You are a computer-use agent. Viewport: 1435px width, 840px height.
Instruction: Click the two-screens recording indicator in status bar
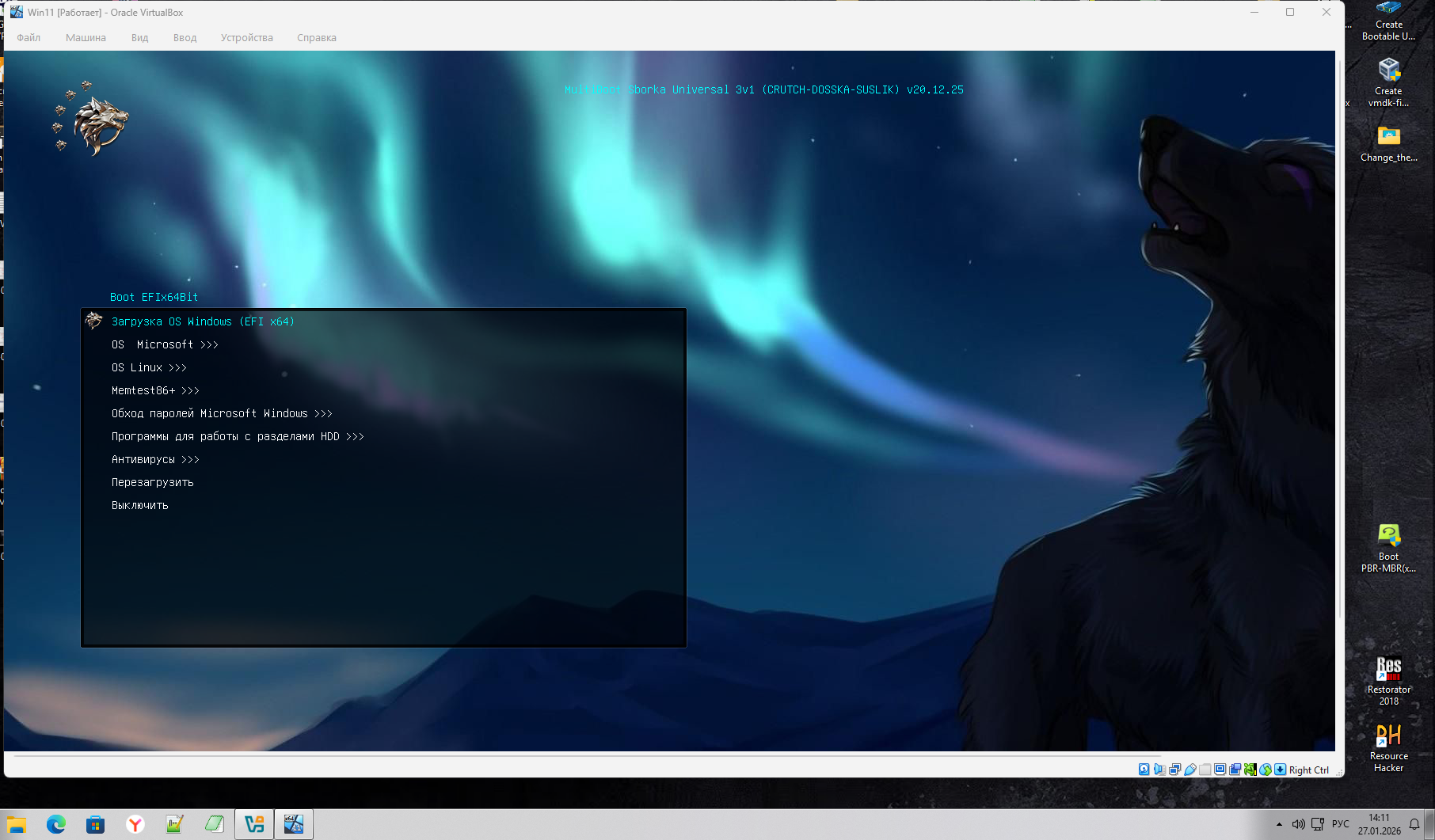point(1235,770)
